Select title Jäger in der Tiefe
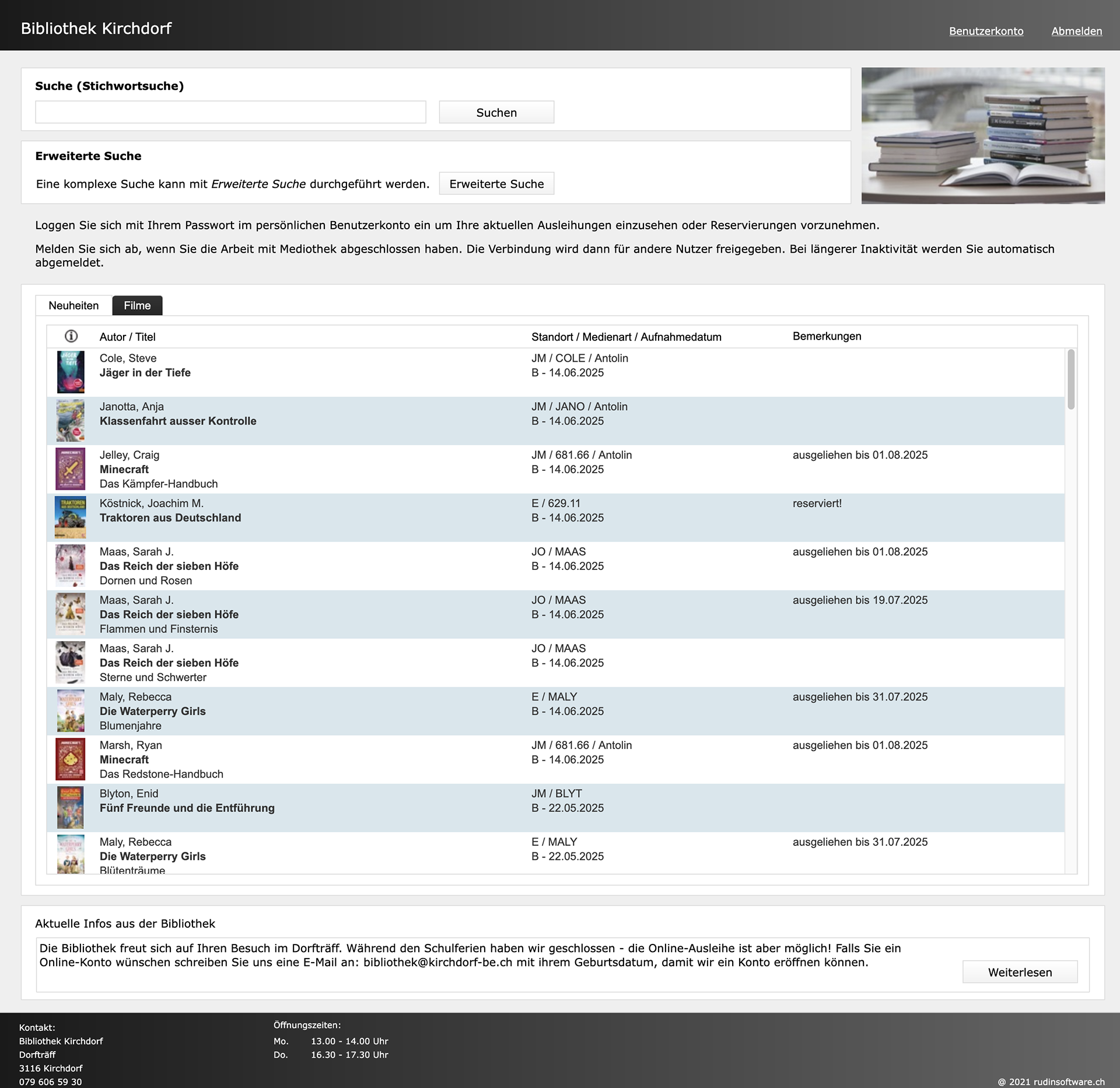The image size is (1120, 1088). point(145,373)
